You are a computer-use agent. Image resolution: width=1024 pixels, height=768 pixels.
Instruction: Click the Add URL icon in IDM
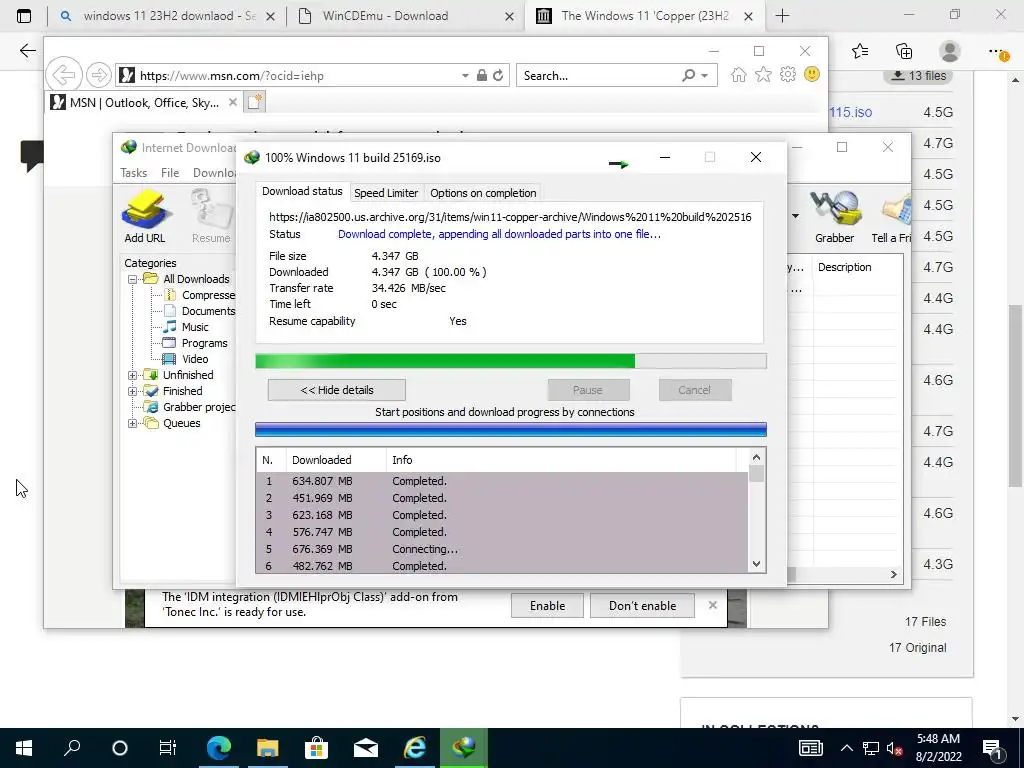(x=145, y=216)
